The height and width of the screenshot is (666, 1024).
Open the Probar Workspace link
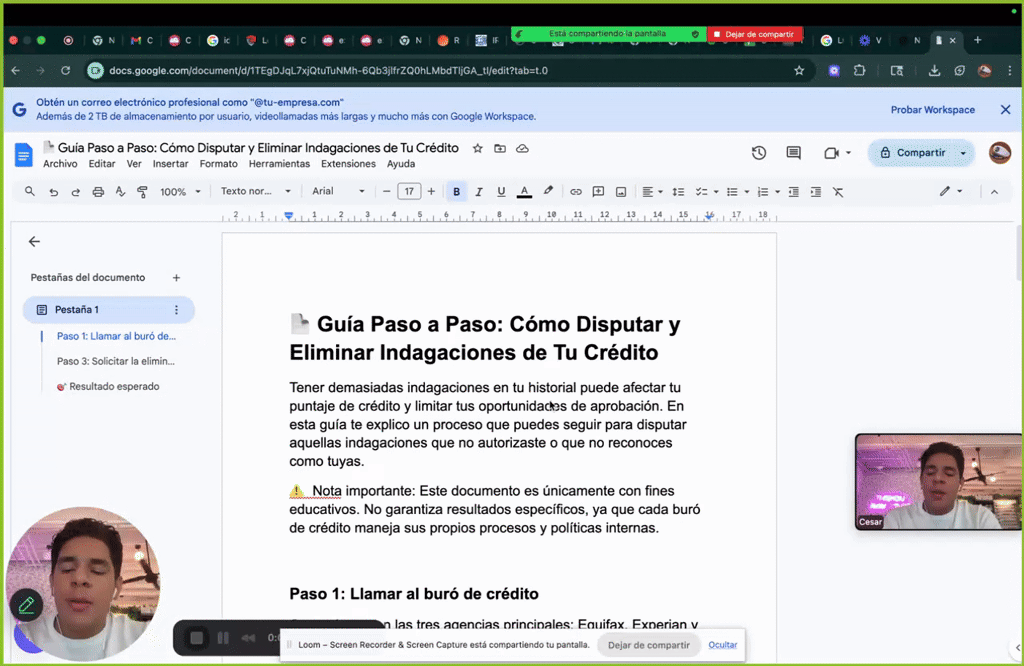pyautogui.click(x=932, y=110)
